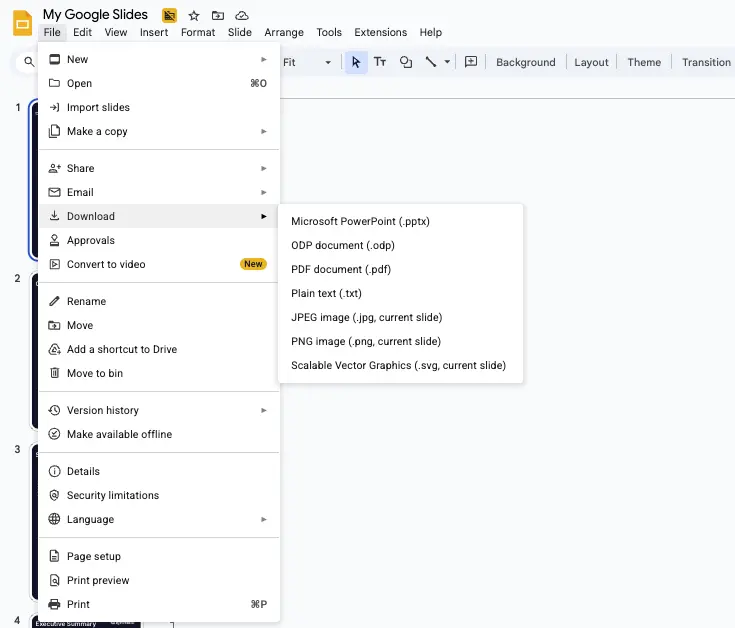Choose Make available offline
This screenshot has height=628, width=735.
[x=159, y=434]
